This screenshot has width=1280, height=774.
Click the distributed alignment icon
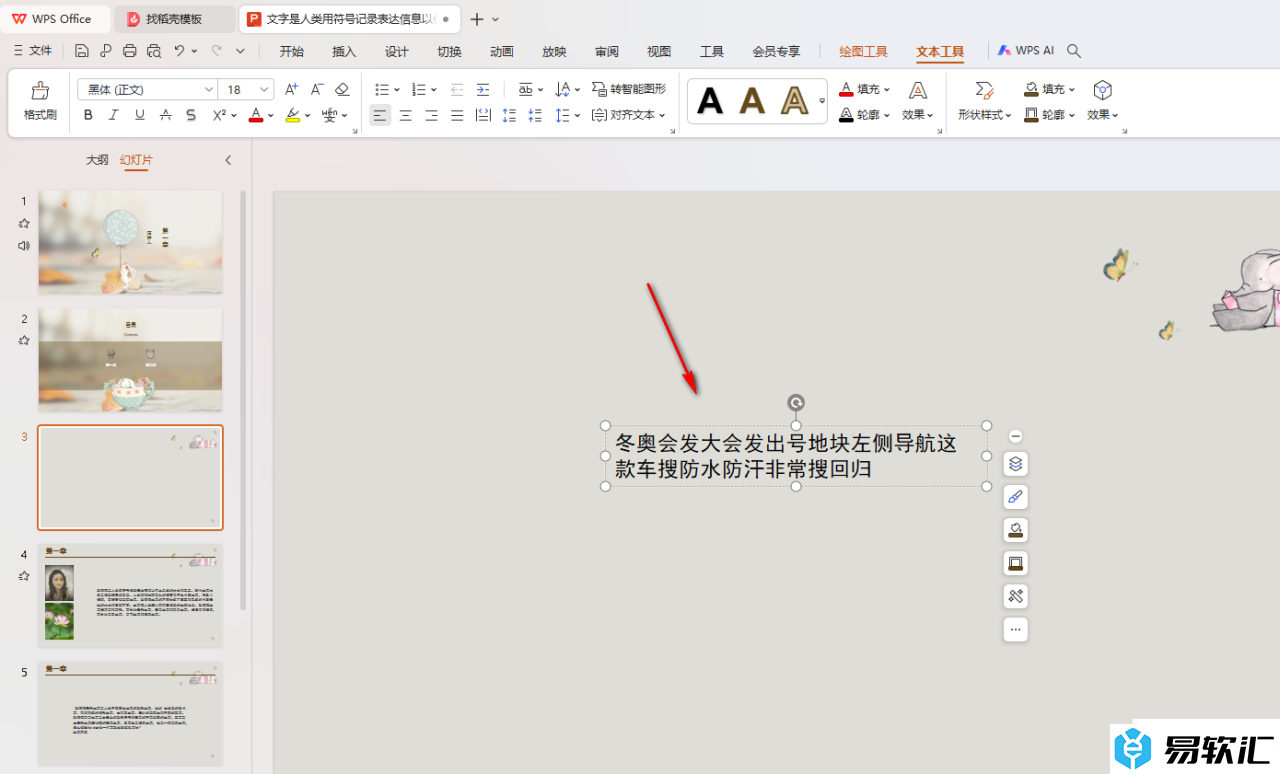(483, 116)
